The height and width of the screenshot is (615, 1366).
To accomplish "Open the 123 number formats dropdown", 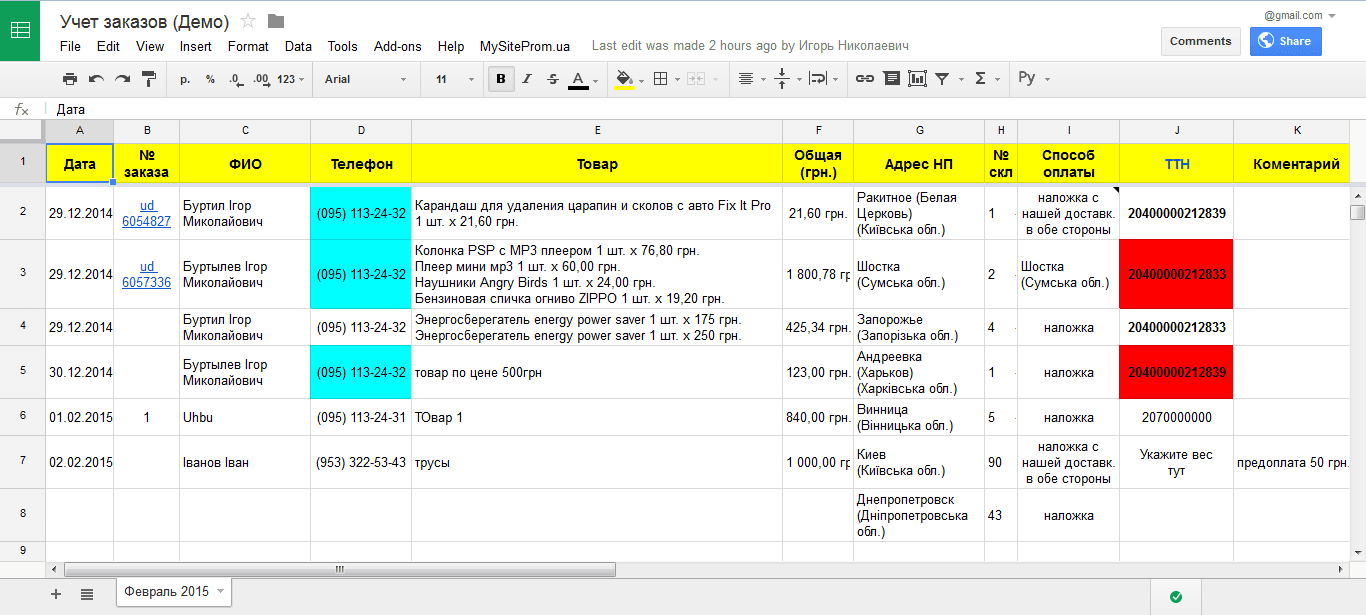I will 291,79.
